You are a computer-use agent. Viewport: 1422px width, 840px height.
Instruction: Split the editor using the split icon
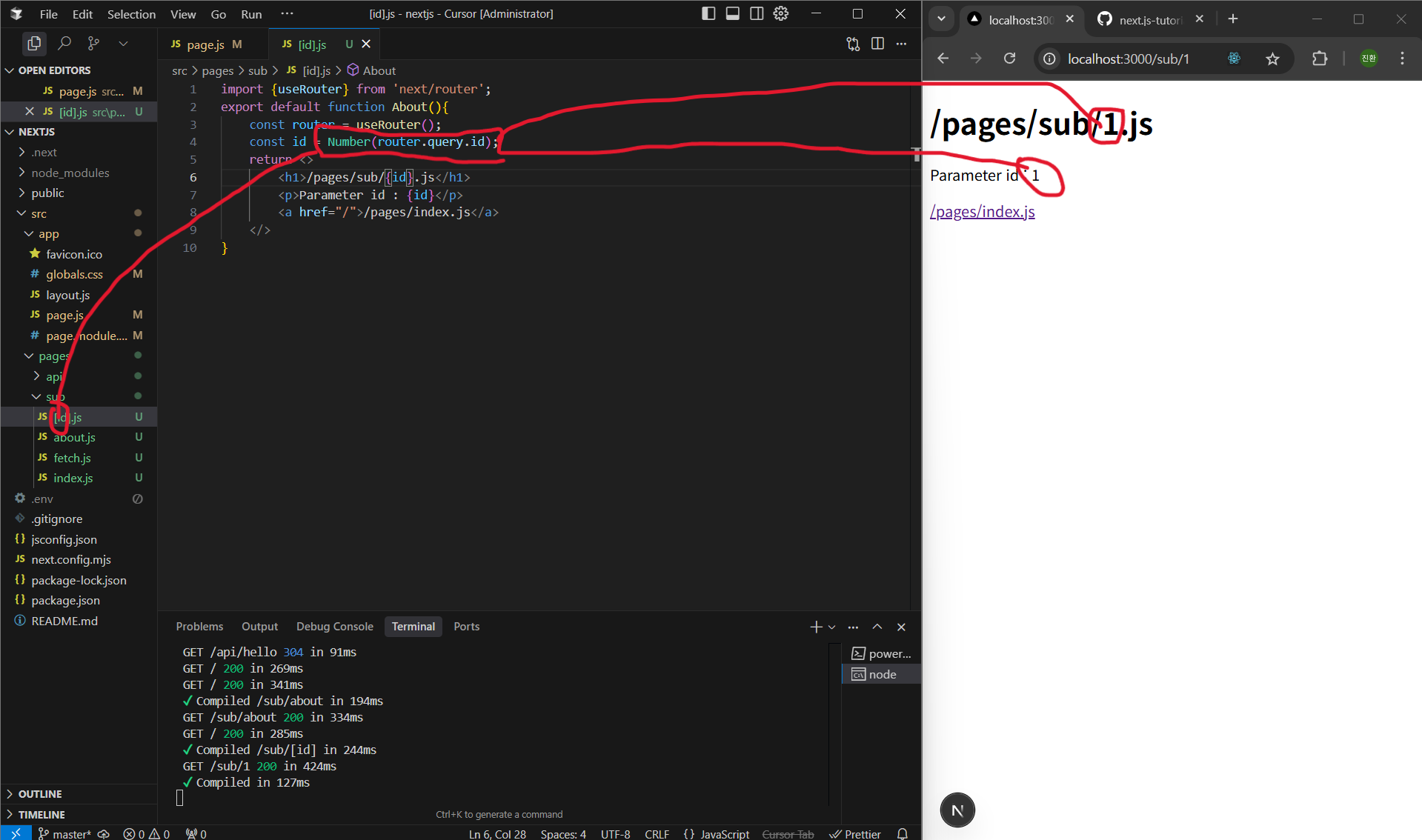click(x=877, y=44)
